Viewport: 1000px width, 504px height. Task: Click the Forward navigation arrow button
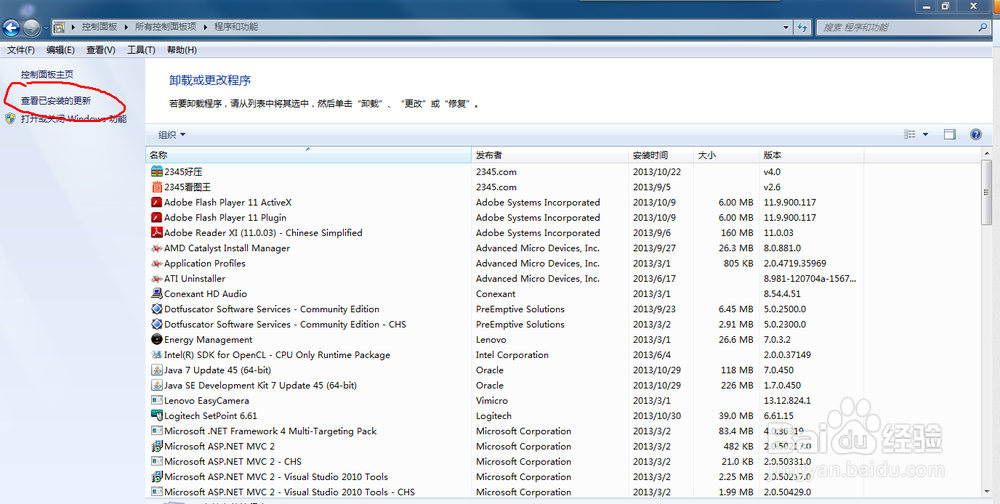[x=31, y=27]
